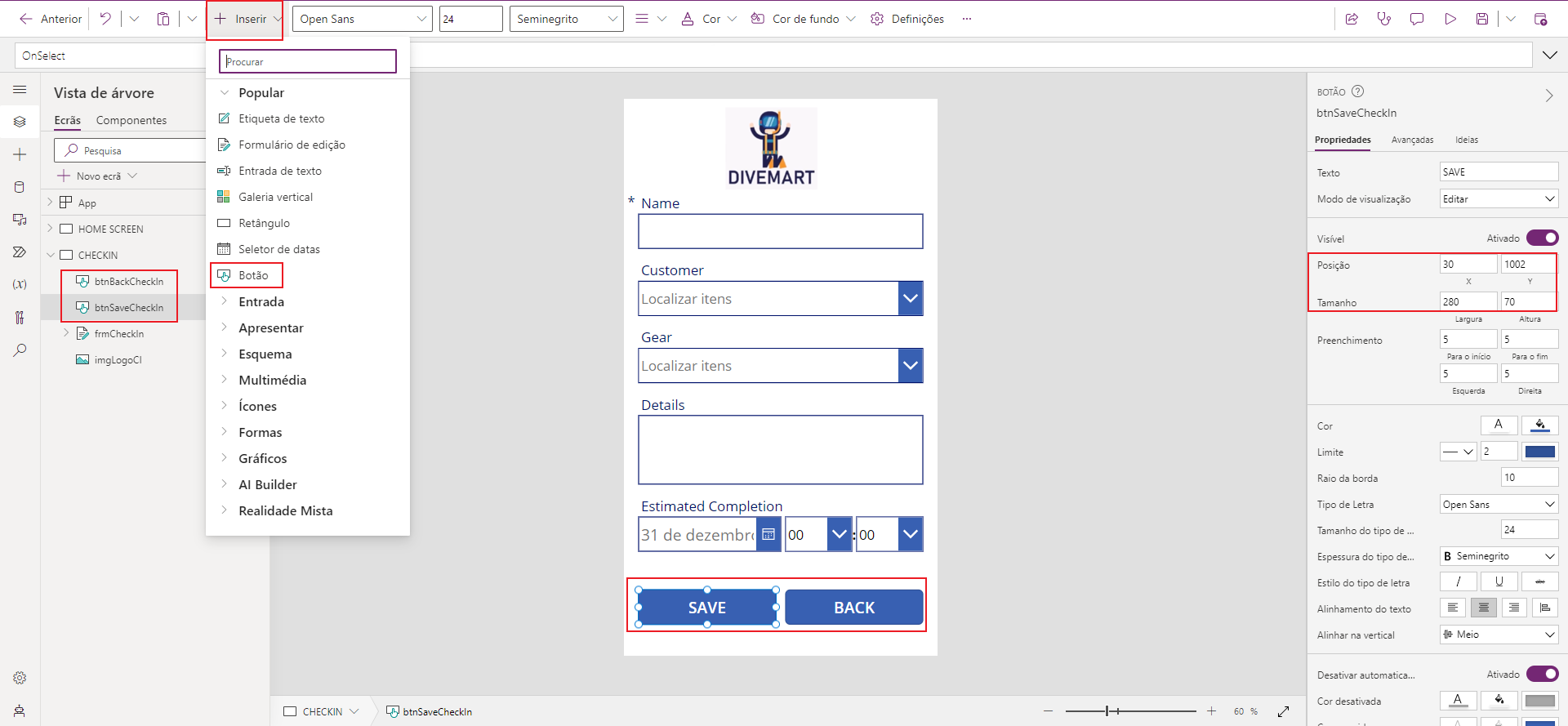Open the advanced tools icon in the left rail
The height and width of the screenshot is (726, 1568).
(x=20, y=317)
